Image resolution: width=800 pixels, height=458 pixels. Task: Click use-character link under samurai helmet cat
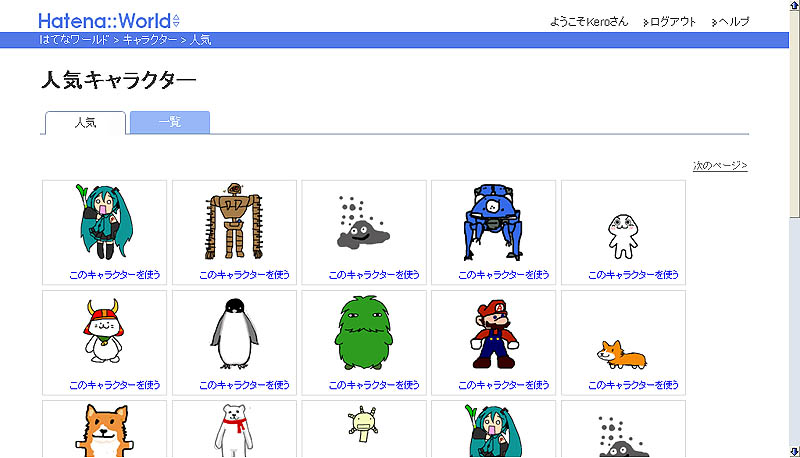click(115, 385)
